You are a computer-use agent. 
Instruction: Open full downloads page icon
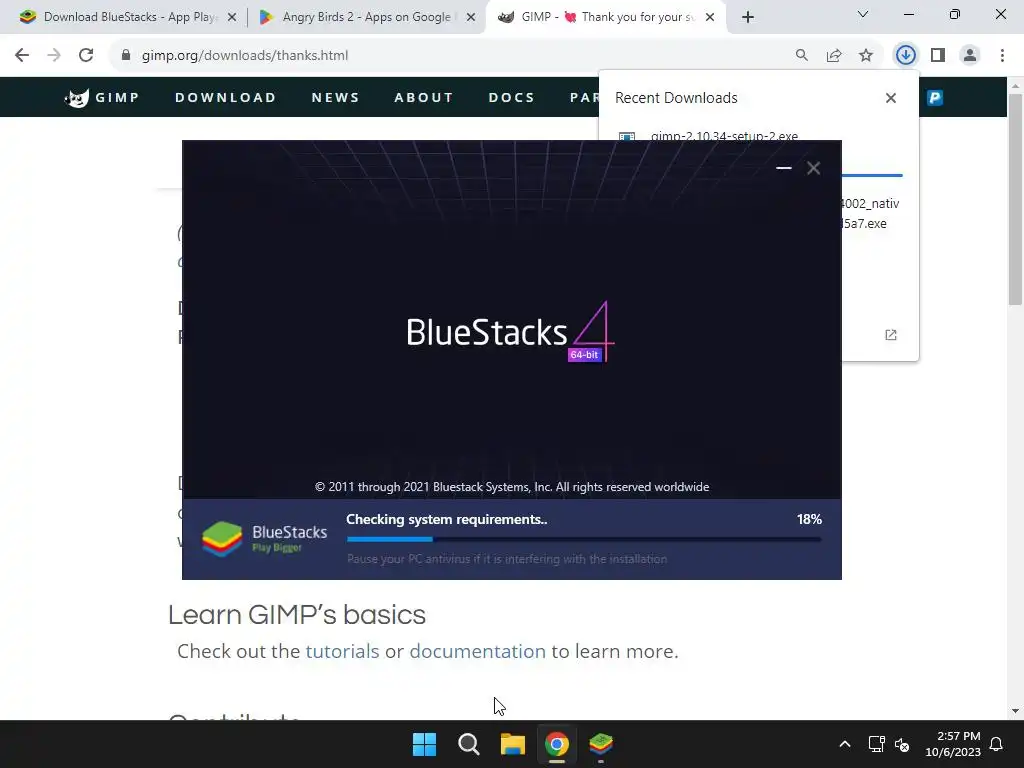pyautogui.click(x=891, y=335)
